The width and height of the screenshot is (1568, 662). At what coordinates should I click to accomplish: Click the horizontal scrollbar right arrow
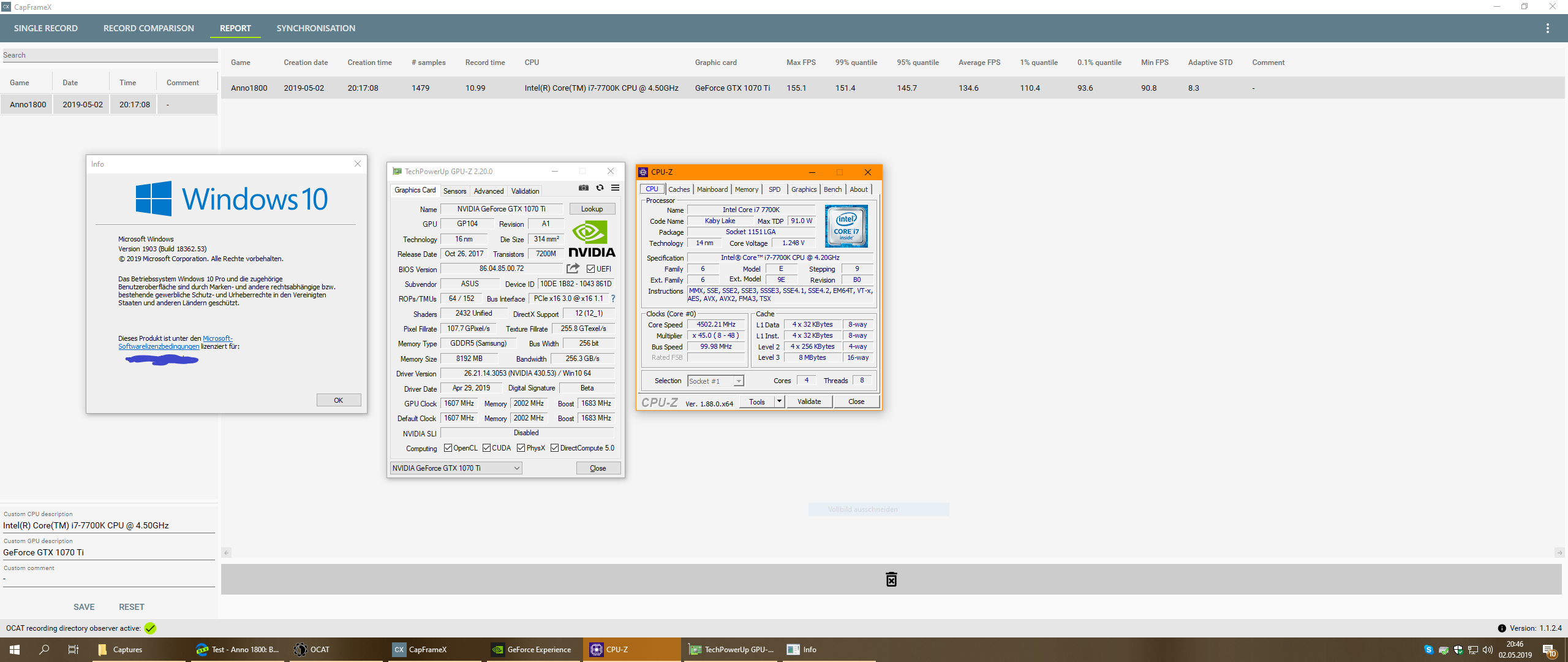pyautogui.click(x=1558, y=553)
